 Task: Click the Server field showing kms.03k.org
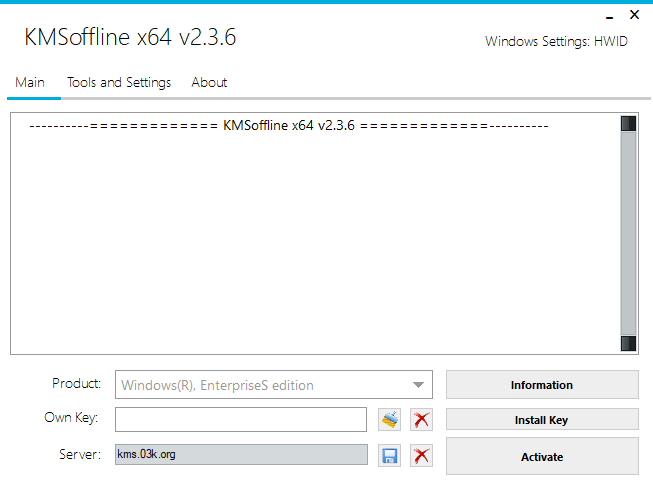click(241, 454)
